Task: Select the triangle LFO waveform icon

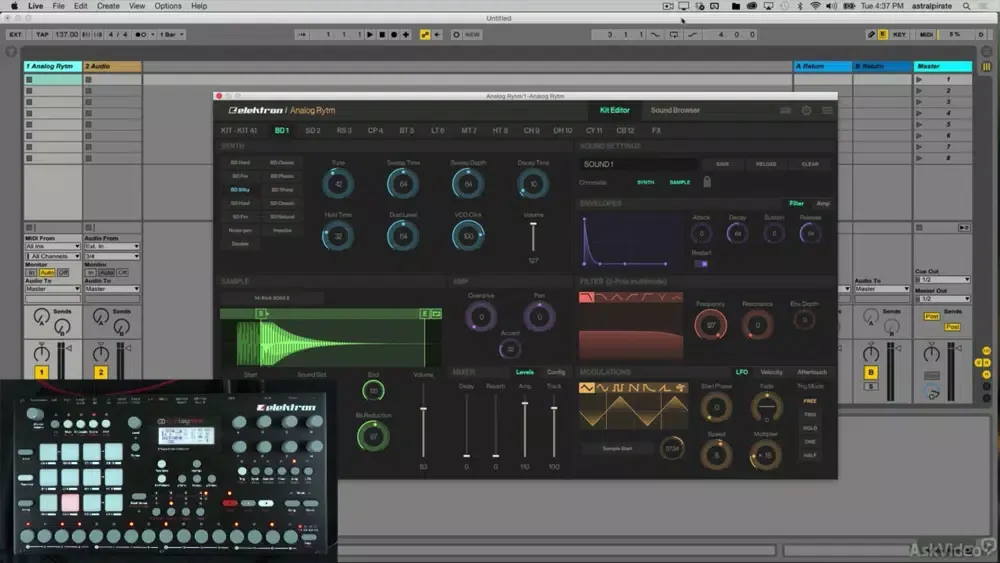Action: [587, 388]
